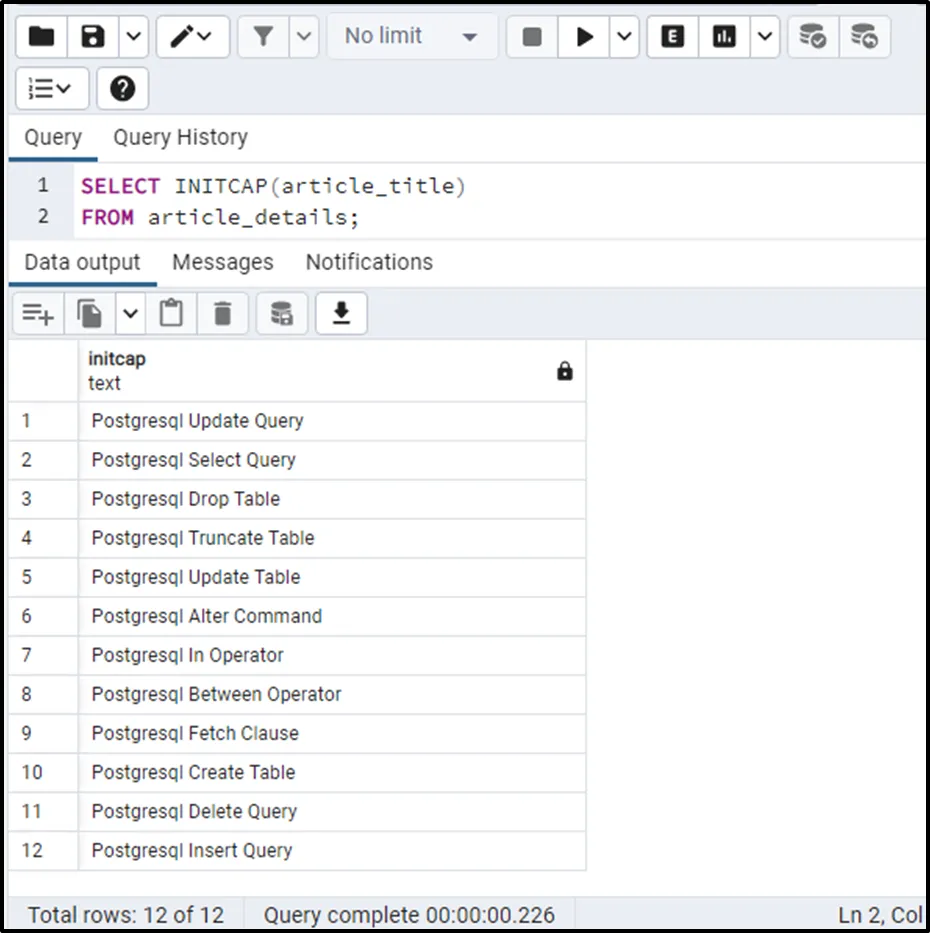930x933 pixels.
Task: Switch to the Query History tab
Action: click(x=180, y=138)
